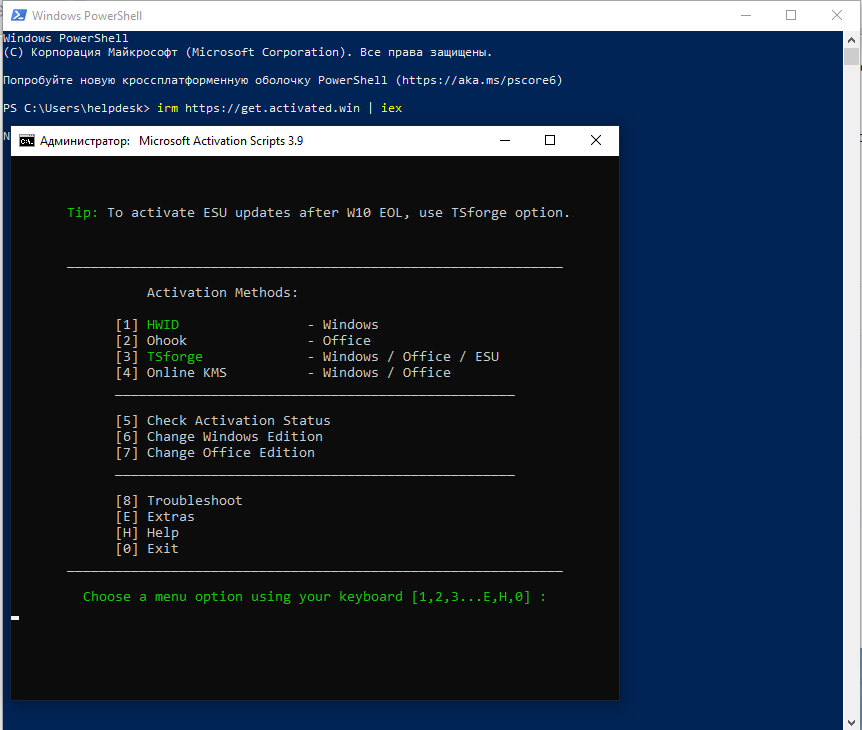The image size is (862, 730).
Task: Click the PowerShell scrollbar up arrow
Action: coord(851,40)
